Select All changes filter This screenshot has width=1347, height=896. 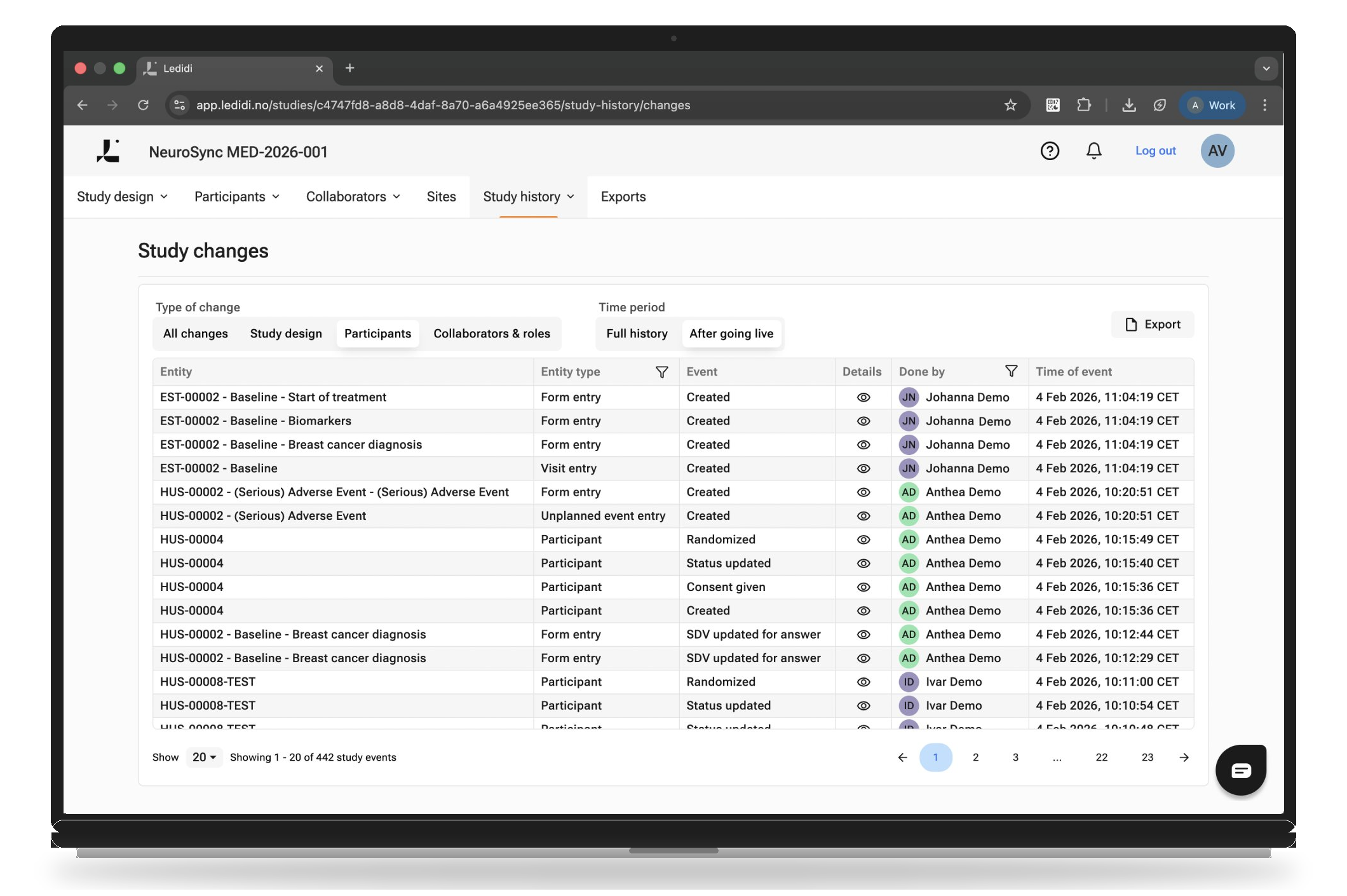(x=195, y=334)
